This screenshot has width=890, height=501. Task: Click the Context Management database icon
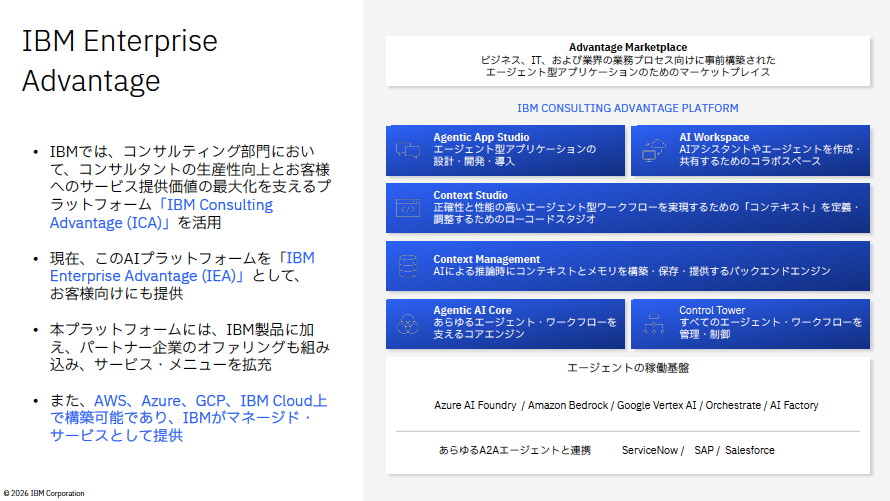tap(408, 266)
